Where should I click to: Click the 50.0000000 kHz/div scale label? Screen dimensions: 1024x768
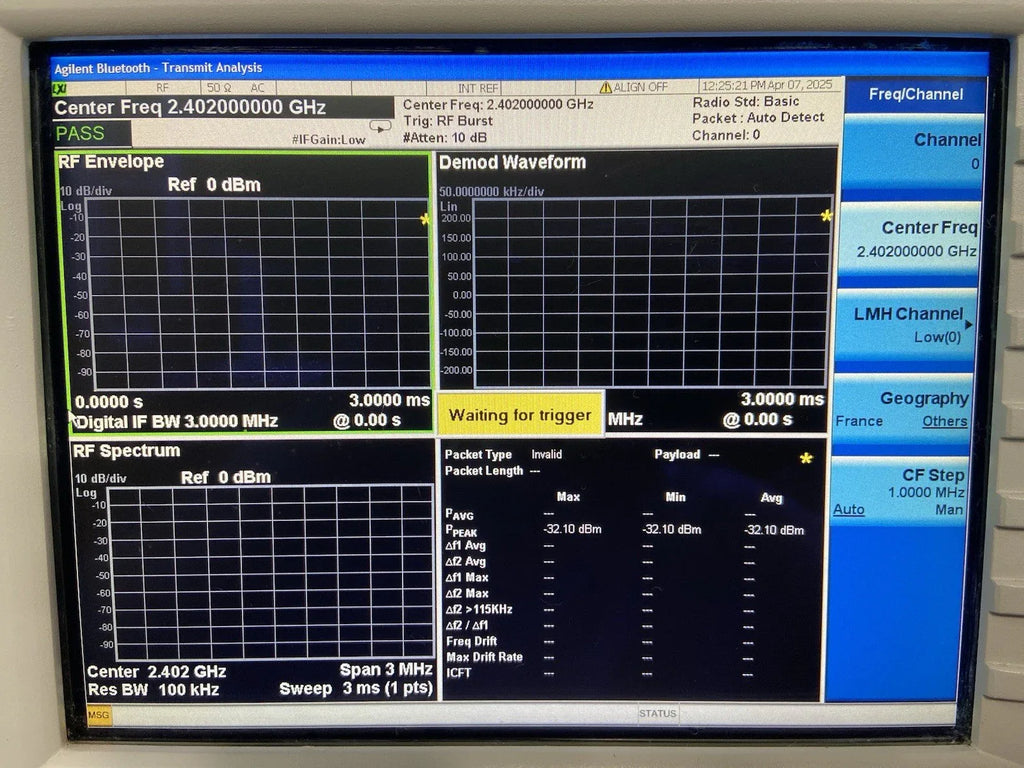point(491,191)
